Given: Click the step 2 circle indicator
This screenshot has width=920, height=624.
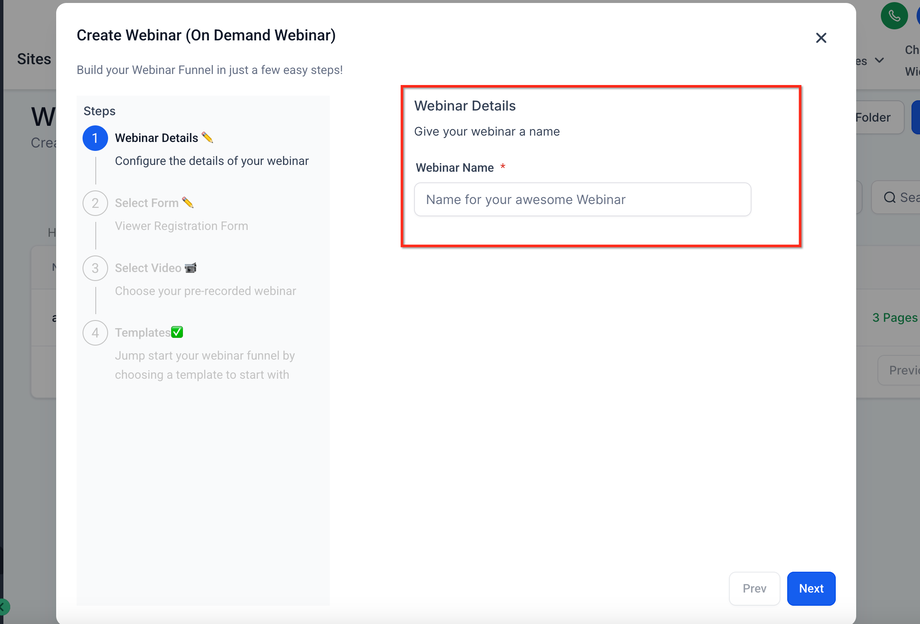Looking at the screenshot, I should (95, 203).
